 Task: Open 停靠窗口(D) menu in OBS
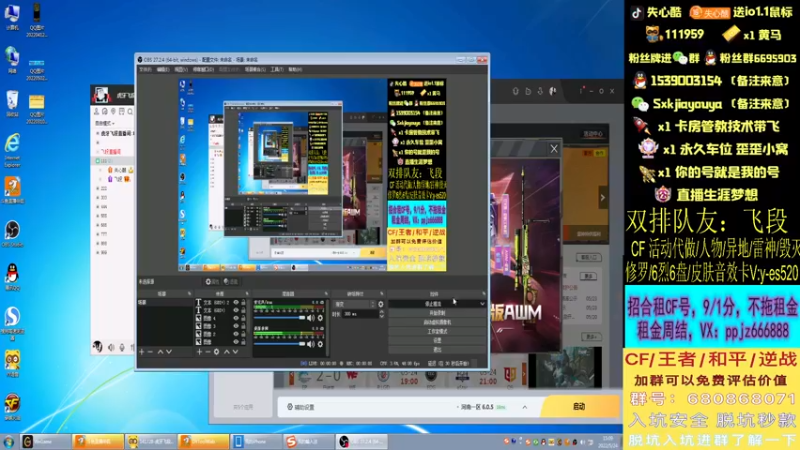pos(203,69)
